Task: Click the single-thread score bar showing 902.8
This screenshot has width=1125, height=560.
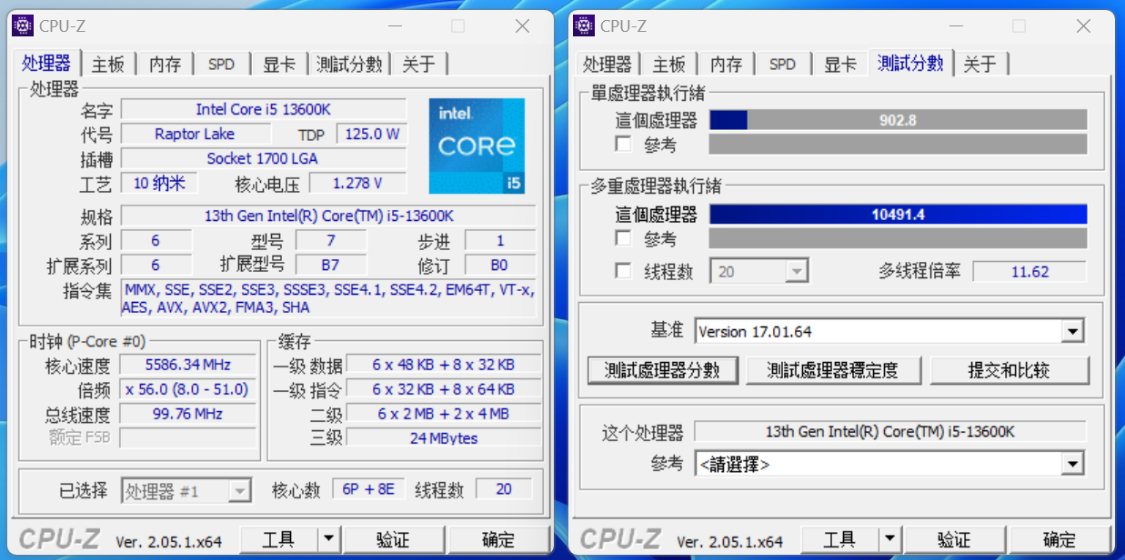Action: point(898,120)
